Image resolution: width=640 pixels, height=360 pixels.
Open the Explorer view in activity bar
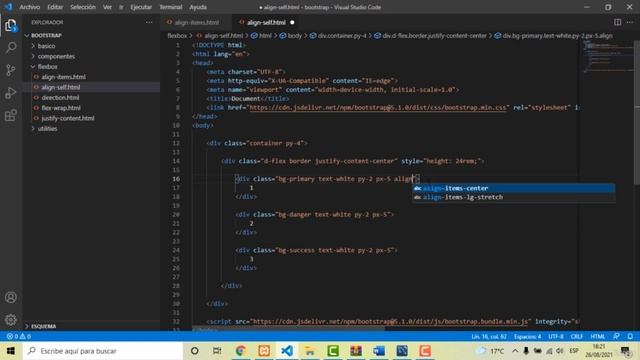pos(11,25)
